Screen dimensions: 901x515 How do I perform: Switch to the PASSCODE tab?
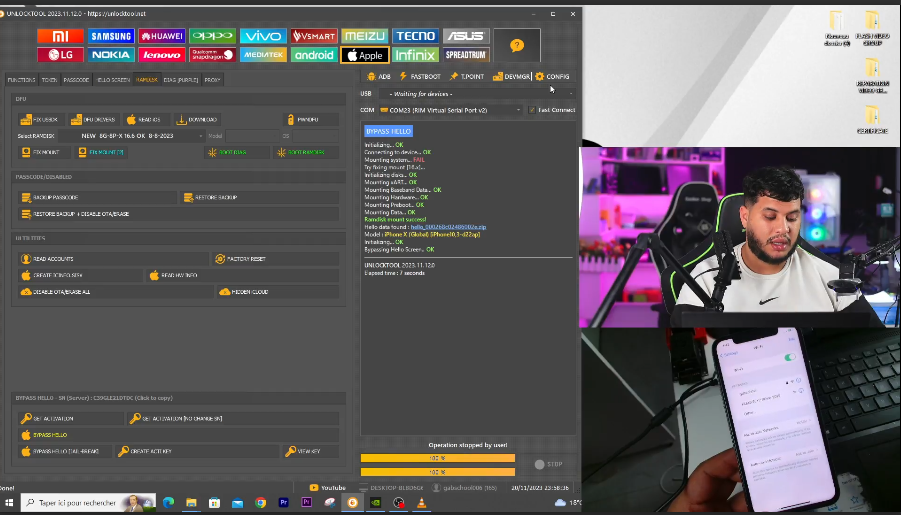click(x=76, y=80)
